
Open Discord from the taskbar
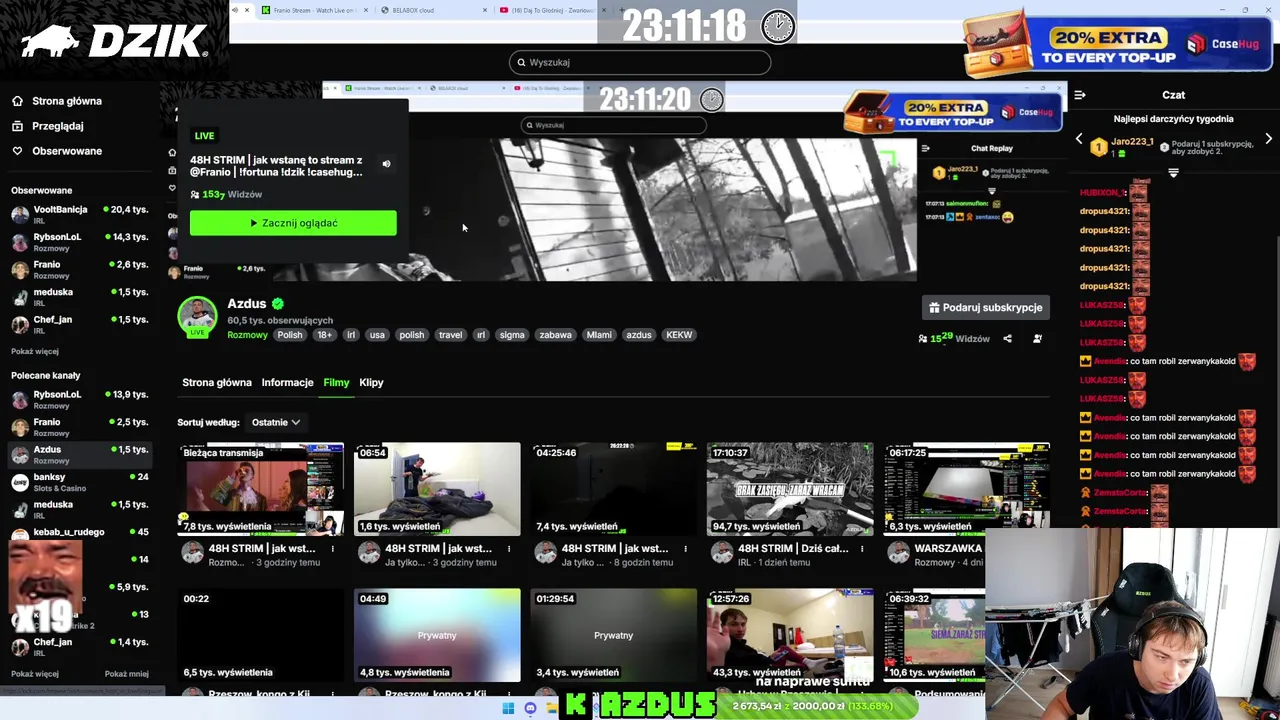tap(530, 708)
